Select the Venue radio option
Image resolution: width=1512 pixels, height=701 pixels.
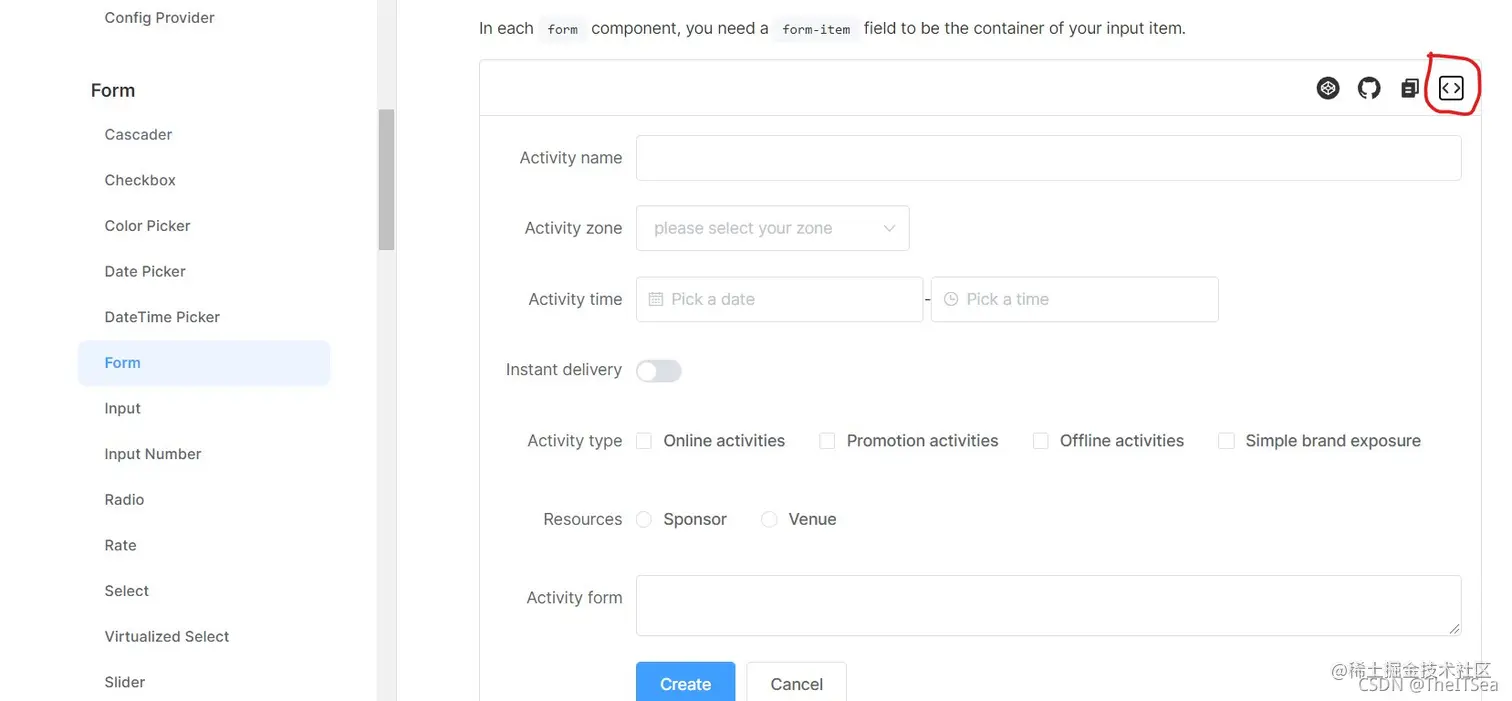pos(769,520)
